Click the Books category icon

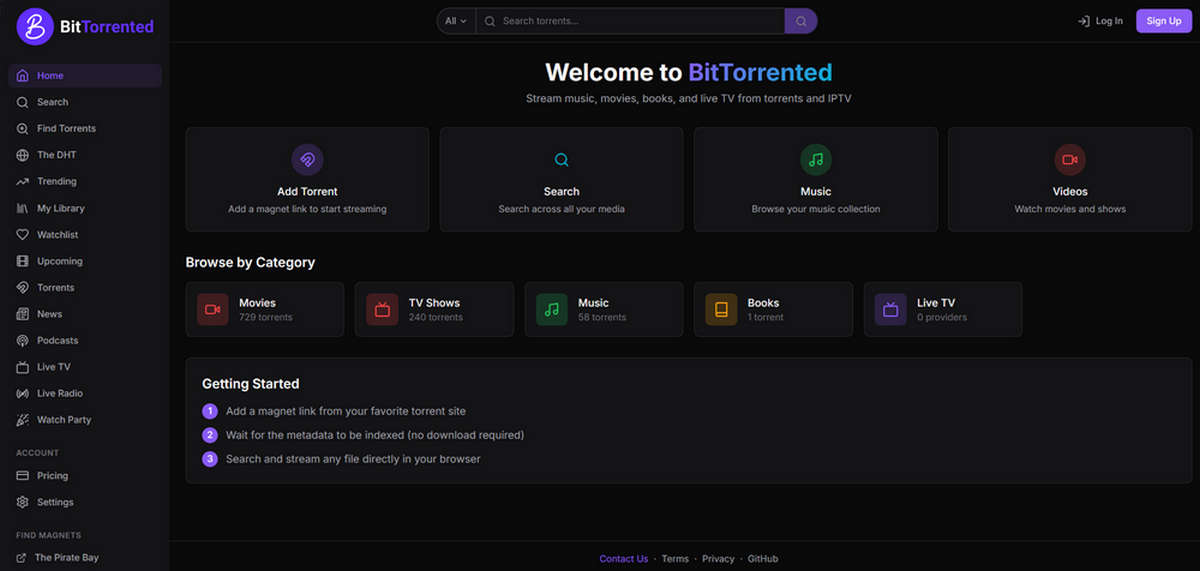click(721, 309)
